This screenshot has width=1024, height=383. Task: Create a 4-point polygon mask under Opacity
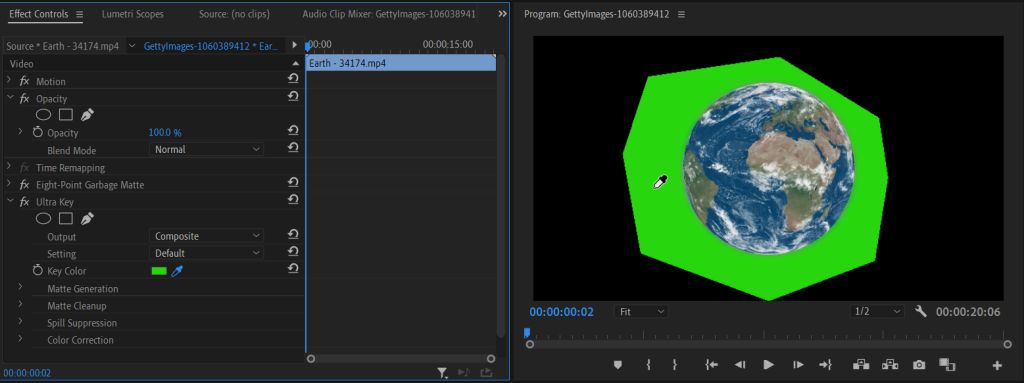tap(65, 115)
